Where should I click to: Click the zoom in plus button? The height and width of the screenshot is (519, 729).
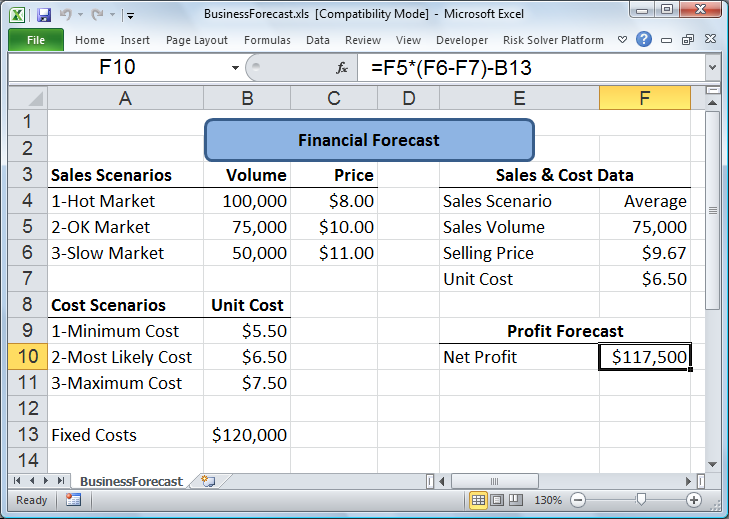(x=694, y=499)
